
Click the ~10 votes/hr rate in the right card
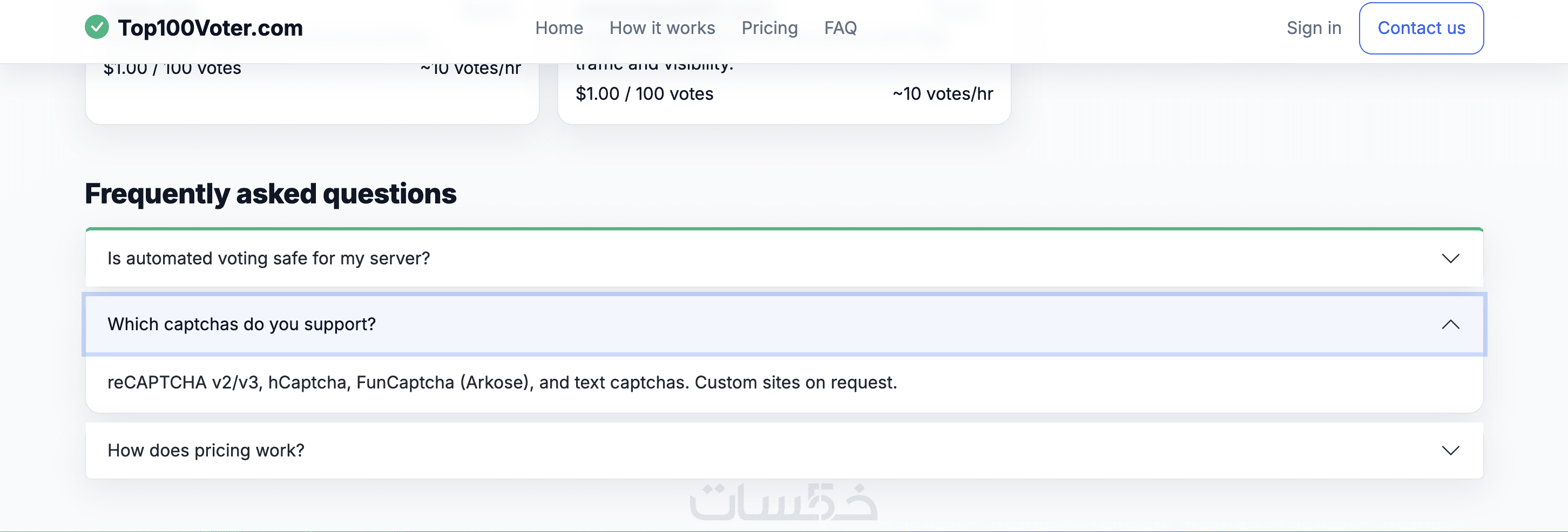[x=942, y=94]
